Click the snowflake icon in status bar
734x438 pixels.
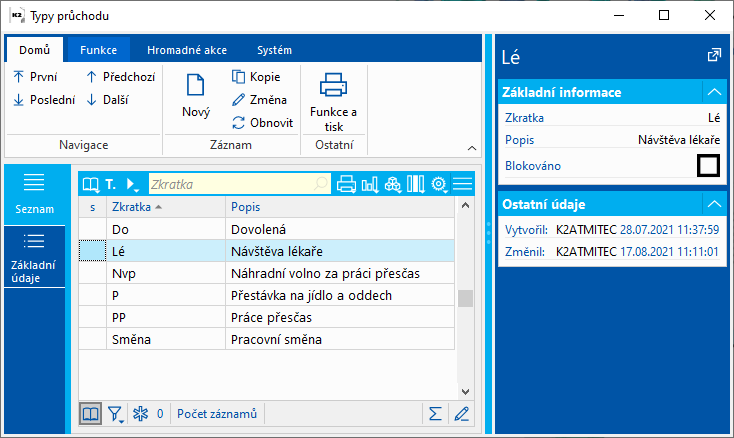click(x=140, y=413)
